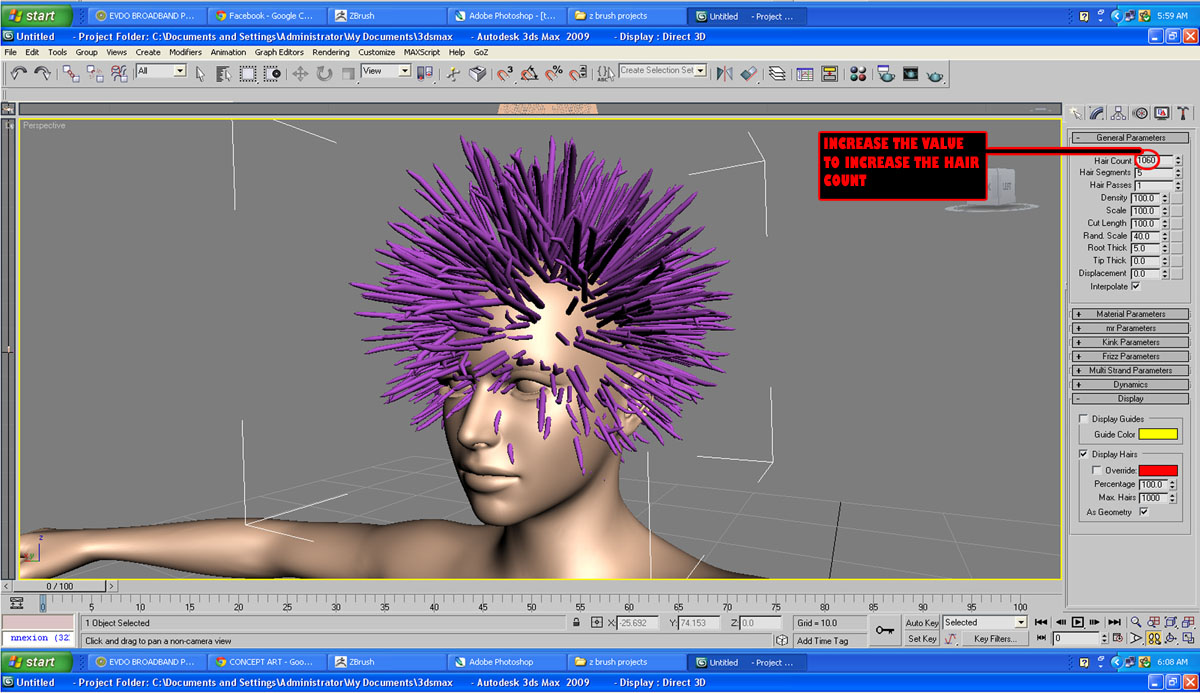Open the Create Selection Set dropdown
Viewport: 1200px width, 693px height.
[x=700, y=71]
